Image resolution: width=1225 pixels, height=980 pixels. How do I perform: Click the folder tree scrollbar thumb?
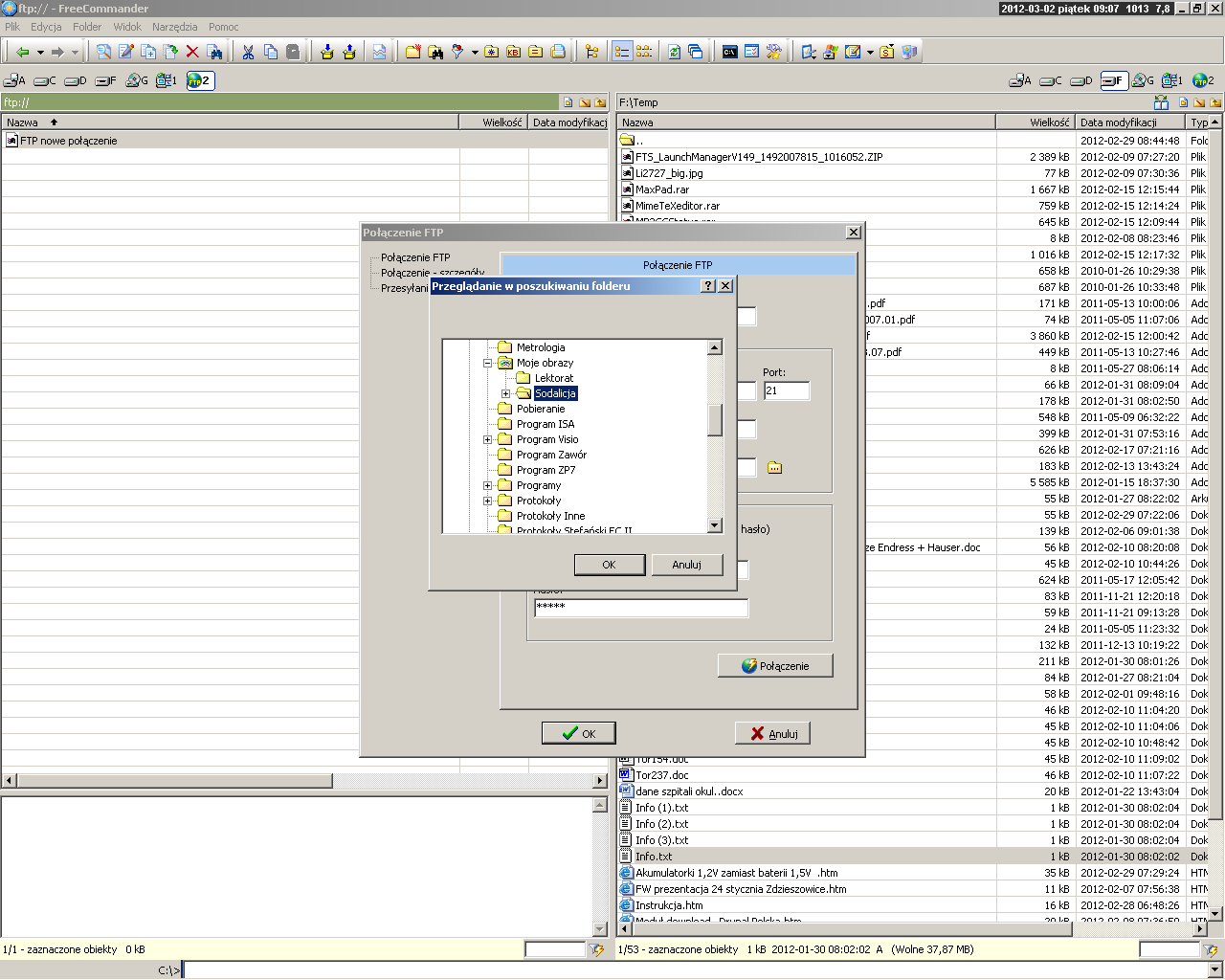click(x=715, y=419)
